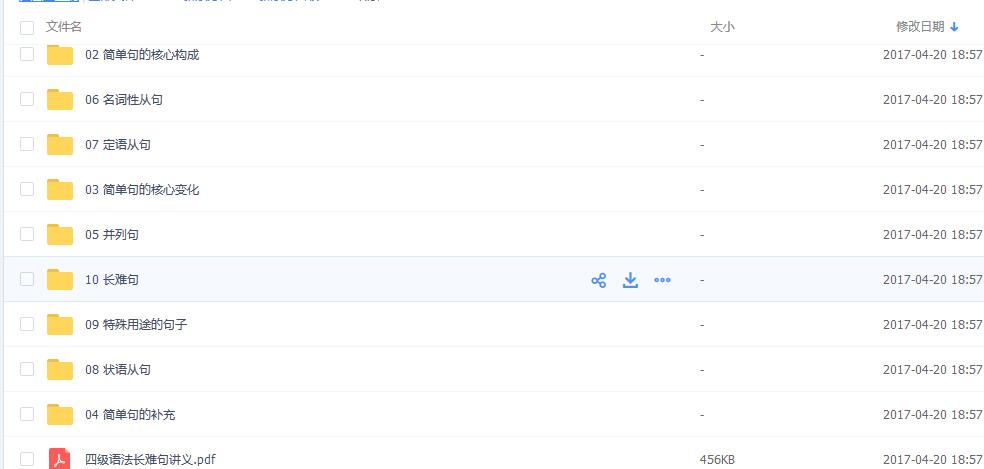984x469 pixels.
Task: Click the PDF icon of 四级语法长难句讲义
Action: click(x=60, y=459)
